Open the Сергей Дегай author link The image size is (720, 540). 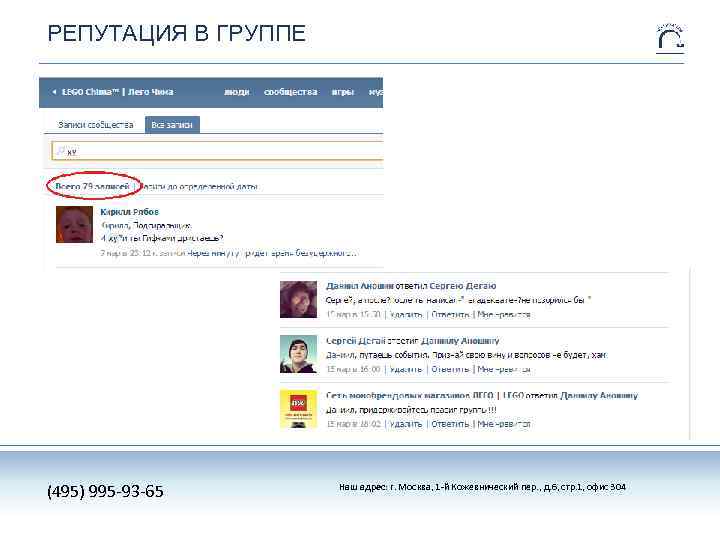(355, 341)
